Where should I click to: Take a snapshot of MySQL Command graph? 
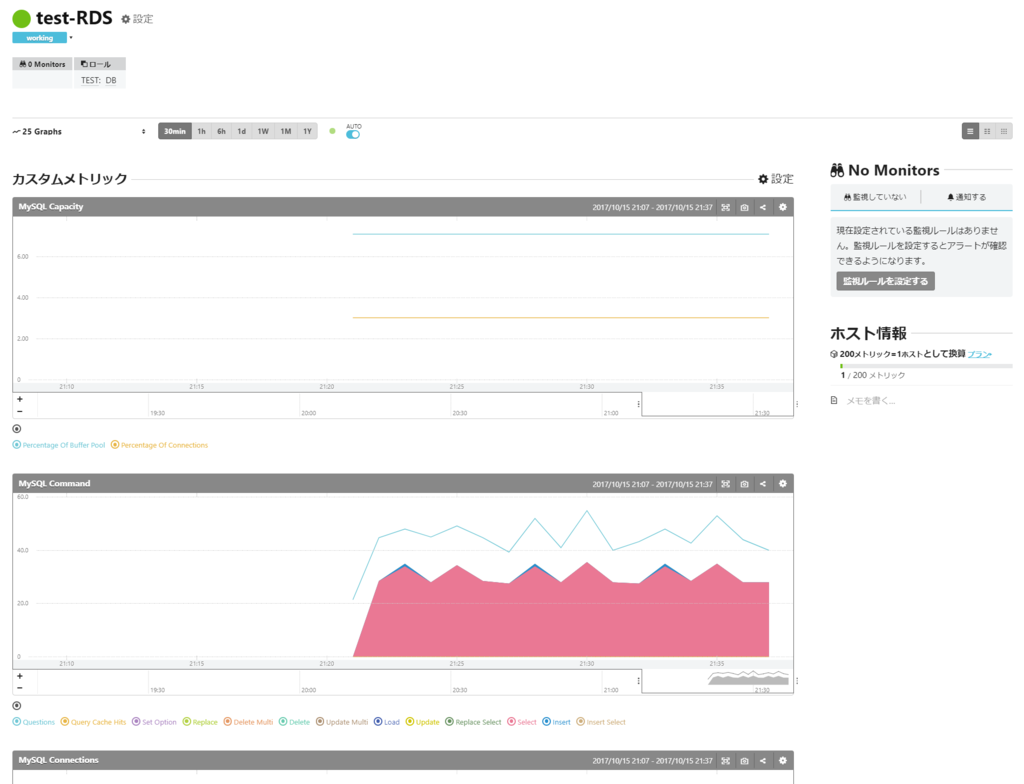[744, 484]
